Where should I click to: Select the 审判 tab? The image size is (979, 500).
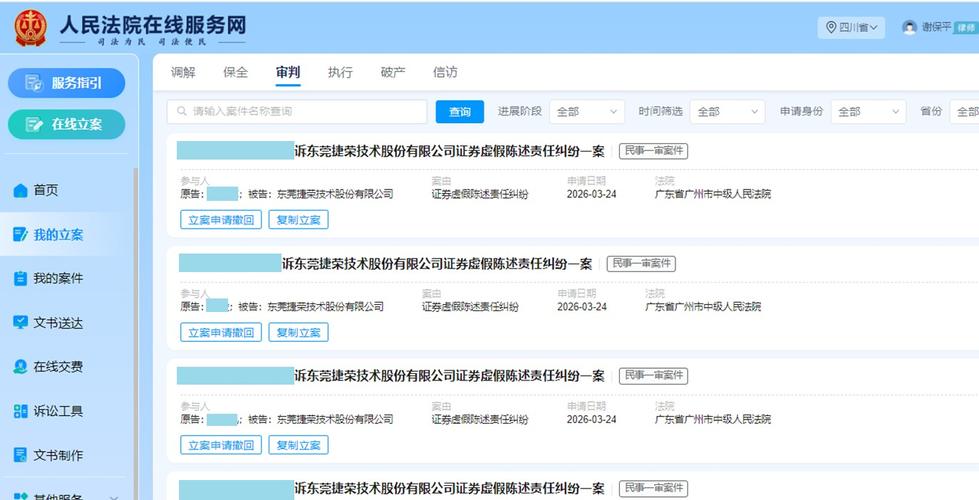(288, 72)
